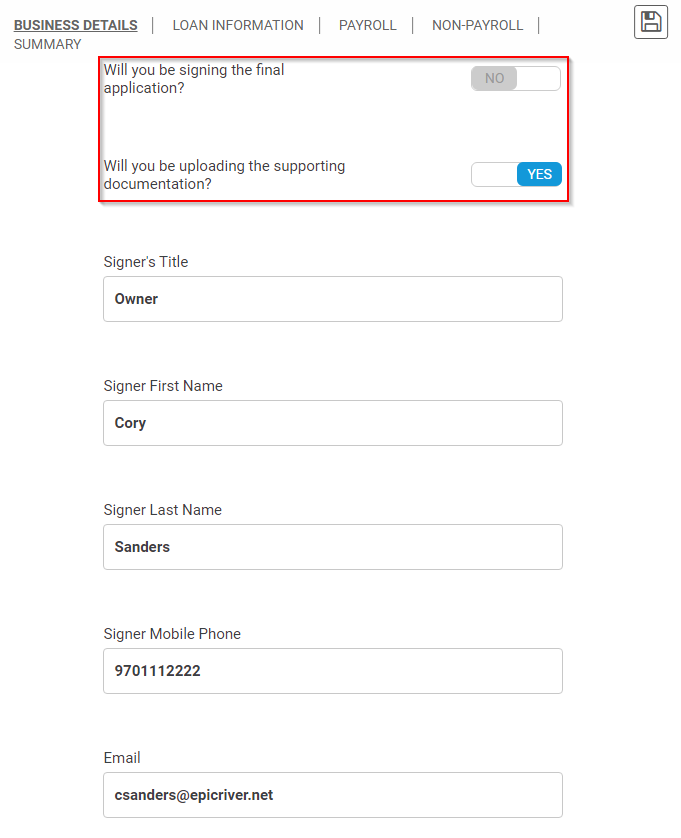The image size is (681, 838).
Task: Toggle the uploading supporting documentation switch
Action: pos(516,174)
